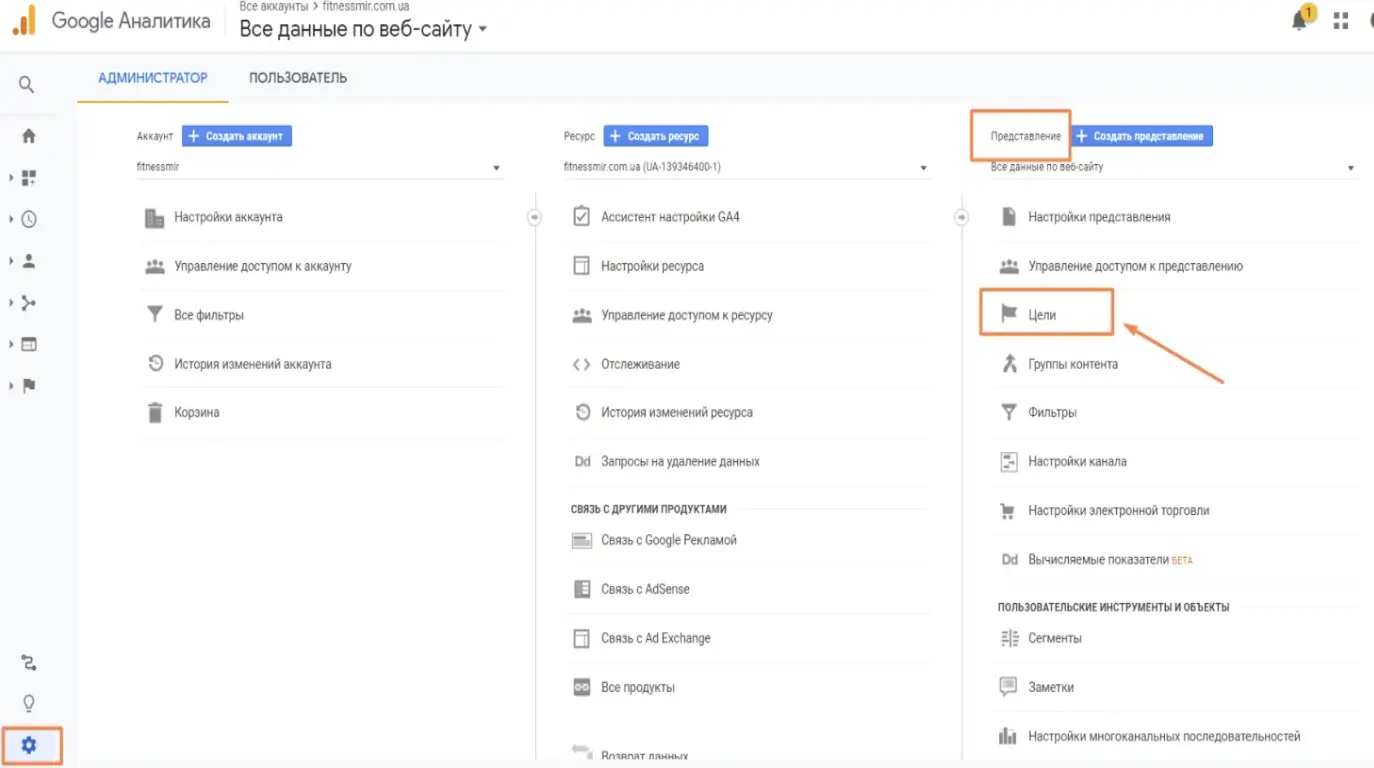Open Все продукты

pos(638,687)
